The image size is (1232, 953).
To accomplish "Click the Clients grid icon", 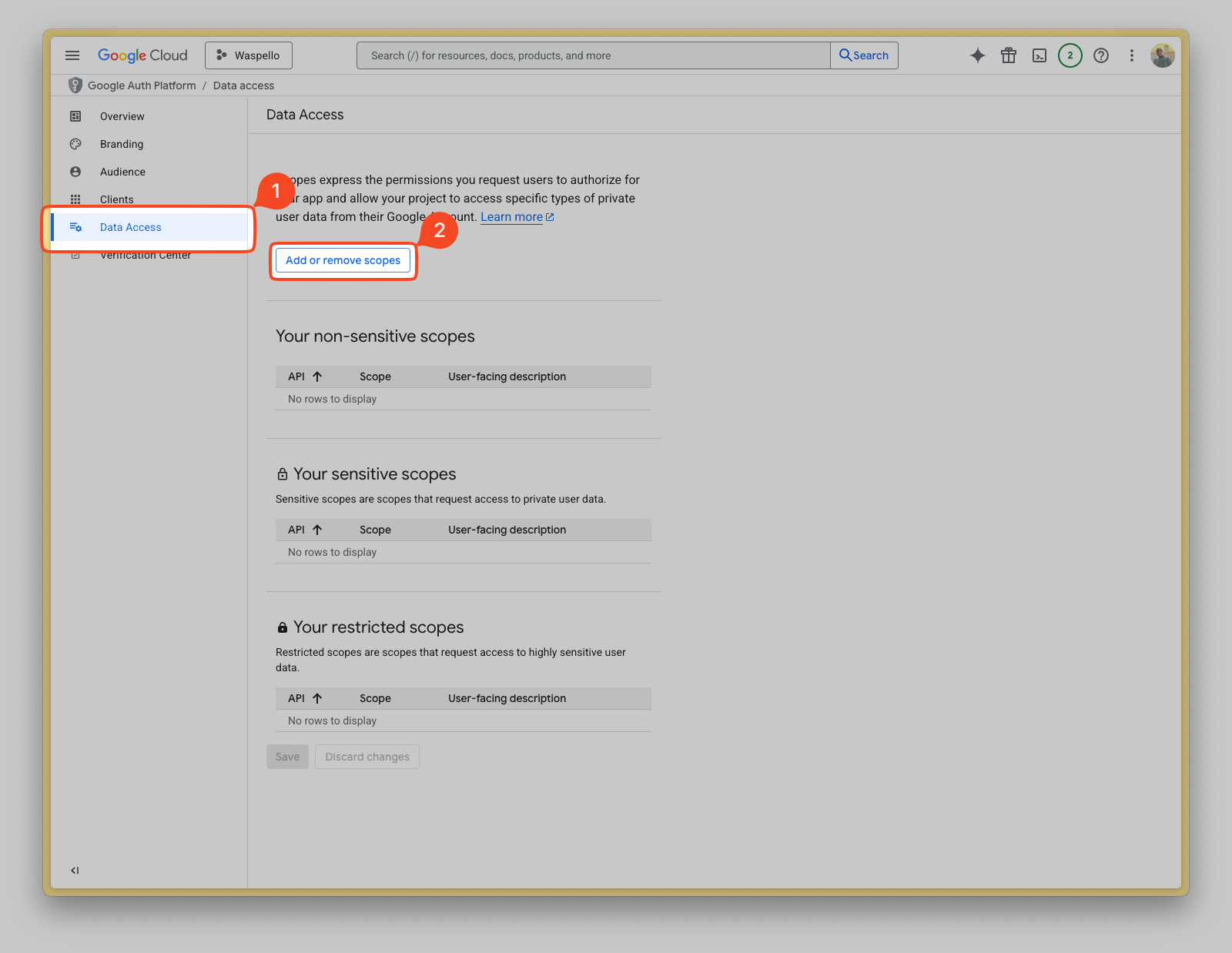I will (x=75, y=199).
